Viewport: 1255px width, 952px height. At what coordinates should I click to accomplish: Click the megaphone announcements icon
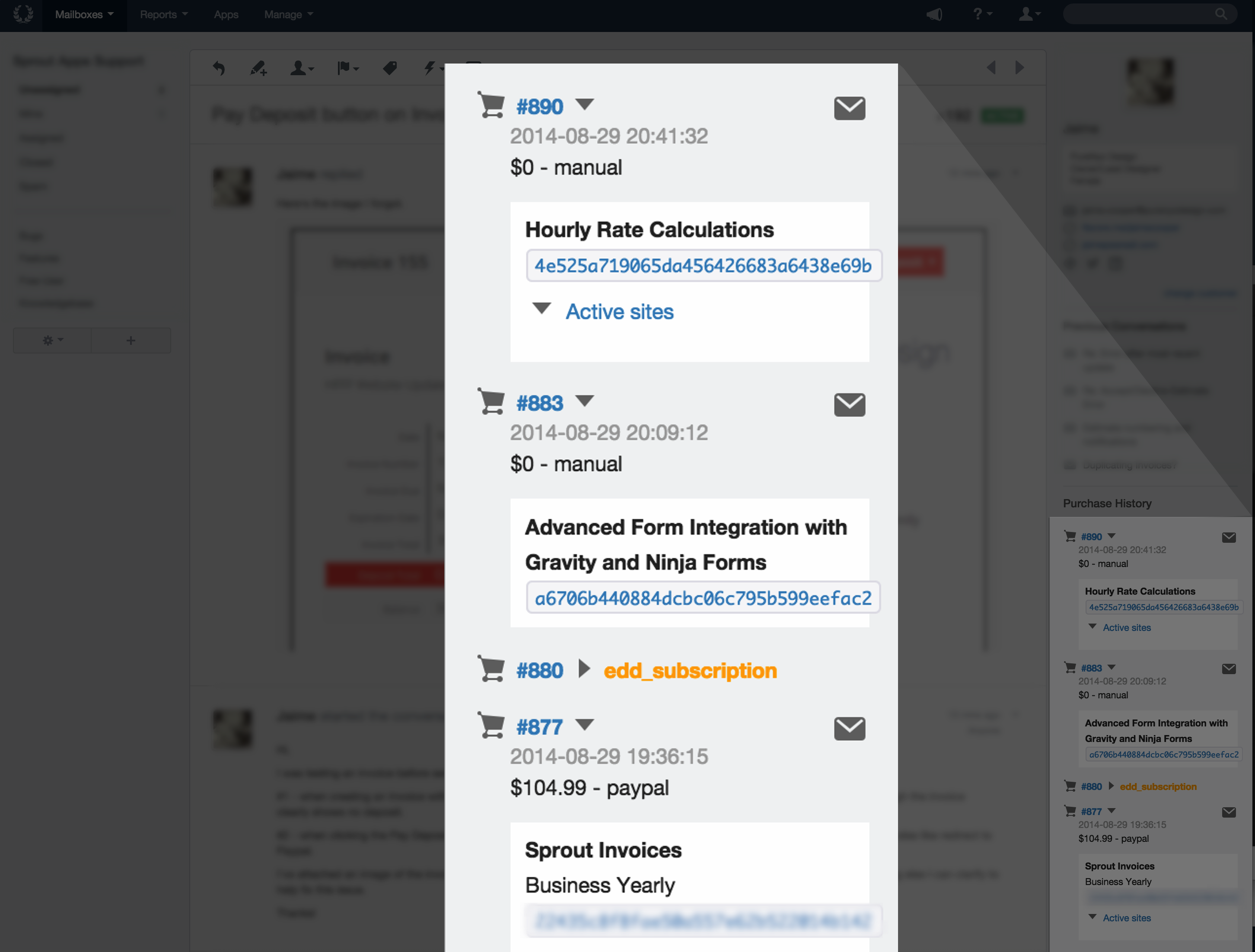pos(934,14)
